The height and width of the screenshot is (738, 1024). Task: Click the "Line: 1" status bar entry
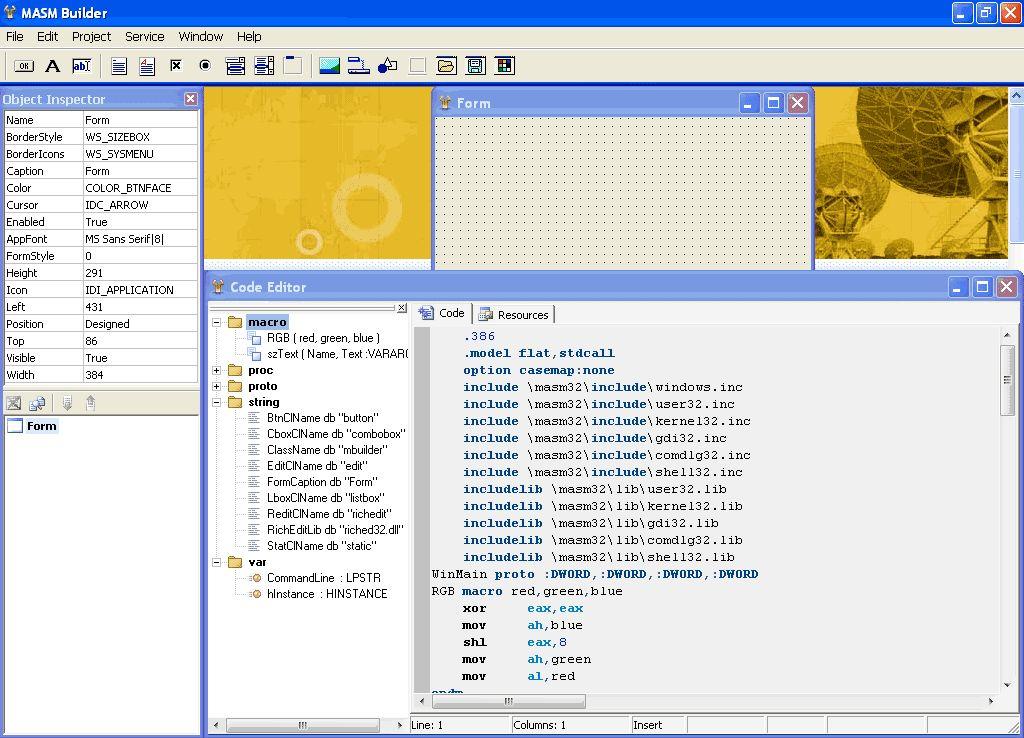coord(460,725)
